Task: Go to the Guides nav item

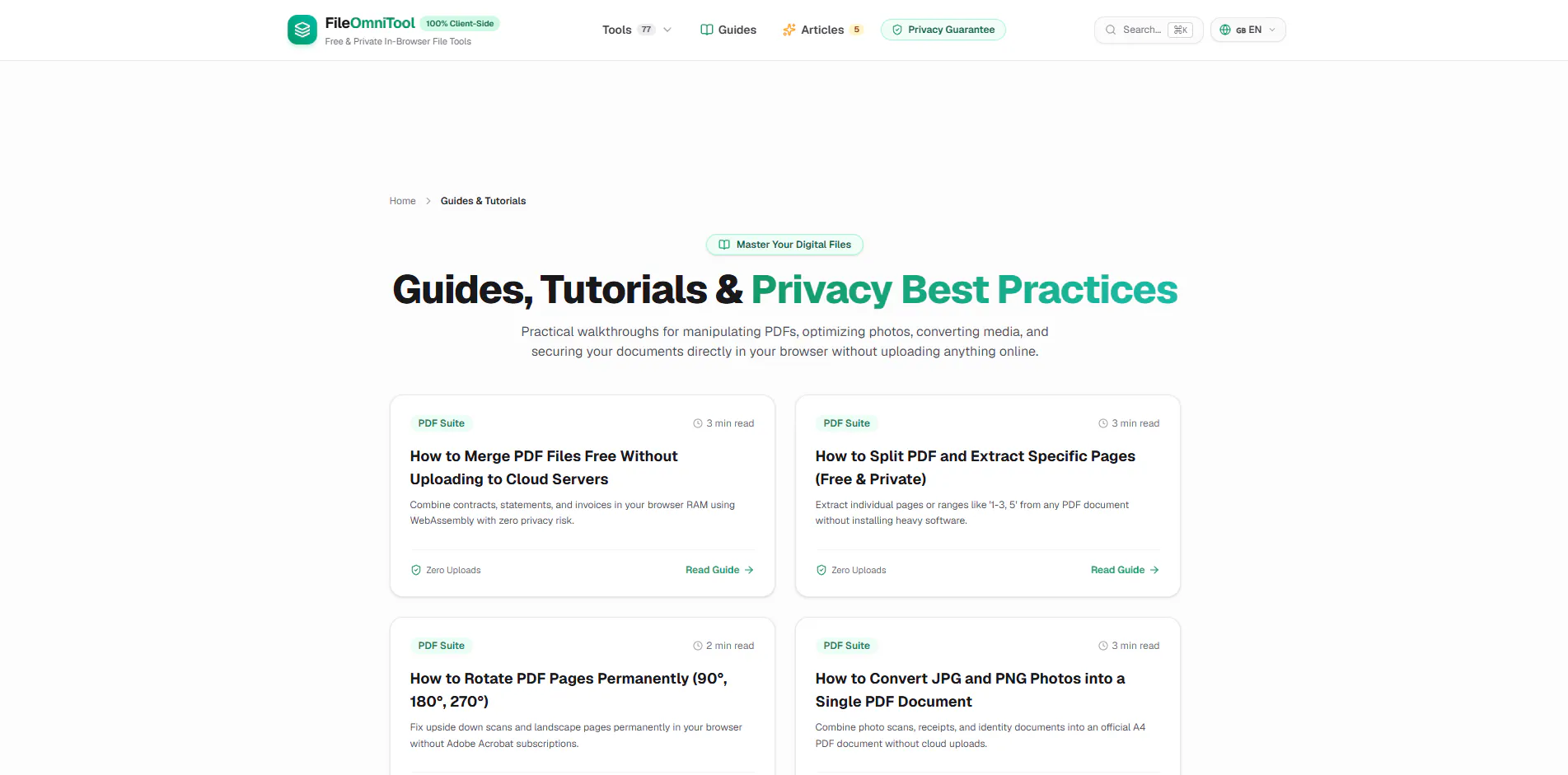Action: point(728,30)
